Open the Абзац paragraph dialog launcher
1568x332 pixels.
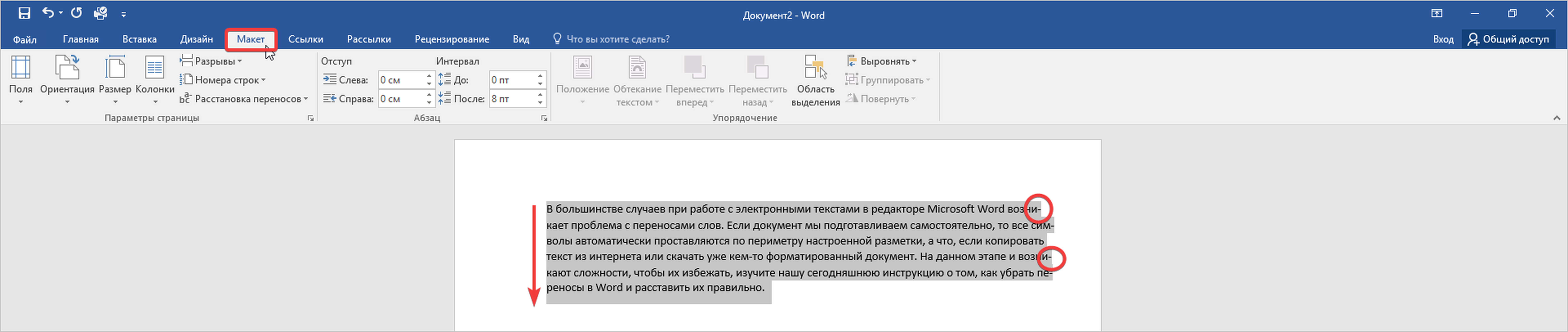[544, 118]
